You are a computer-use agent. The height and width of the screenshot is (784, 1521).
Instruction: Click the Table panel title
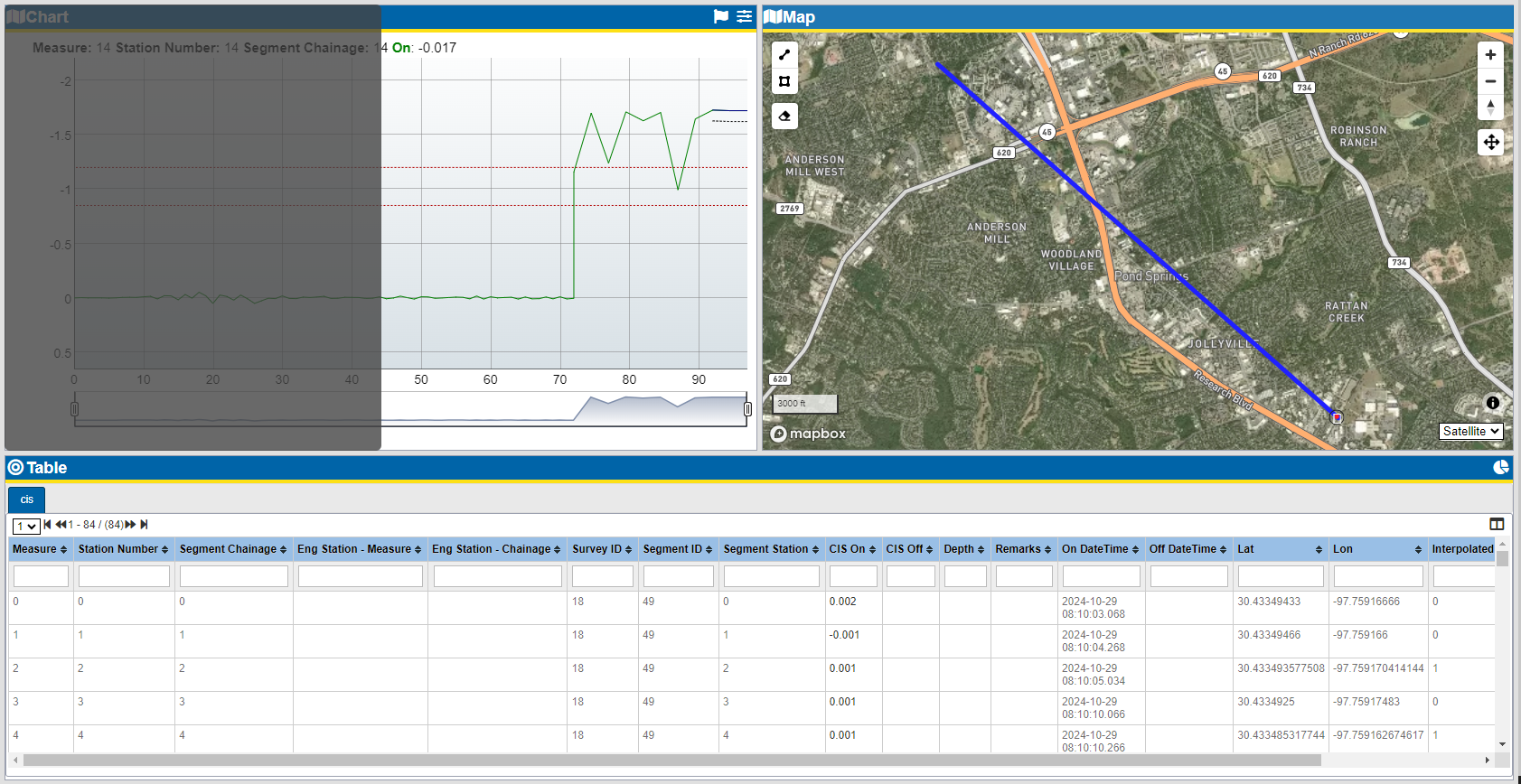(47, 468)
